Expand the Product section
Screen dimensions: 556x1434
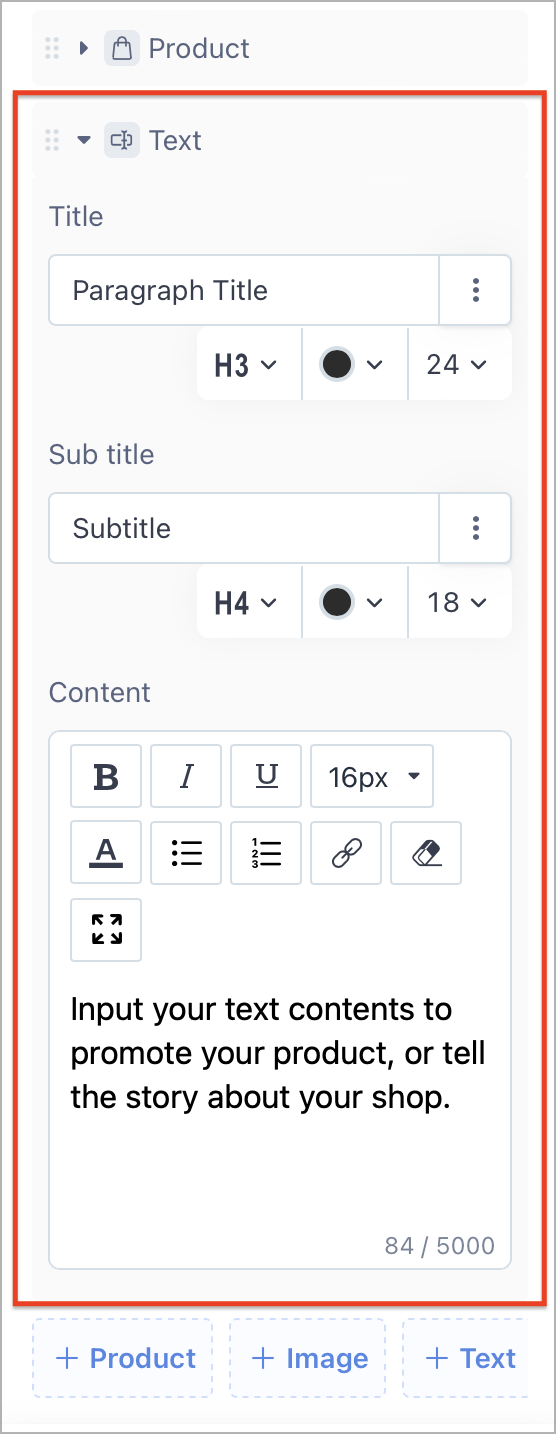point(84,48)
